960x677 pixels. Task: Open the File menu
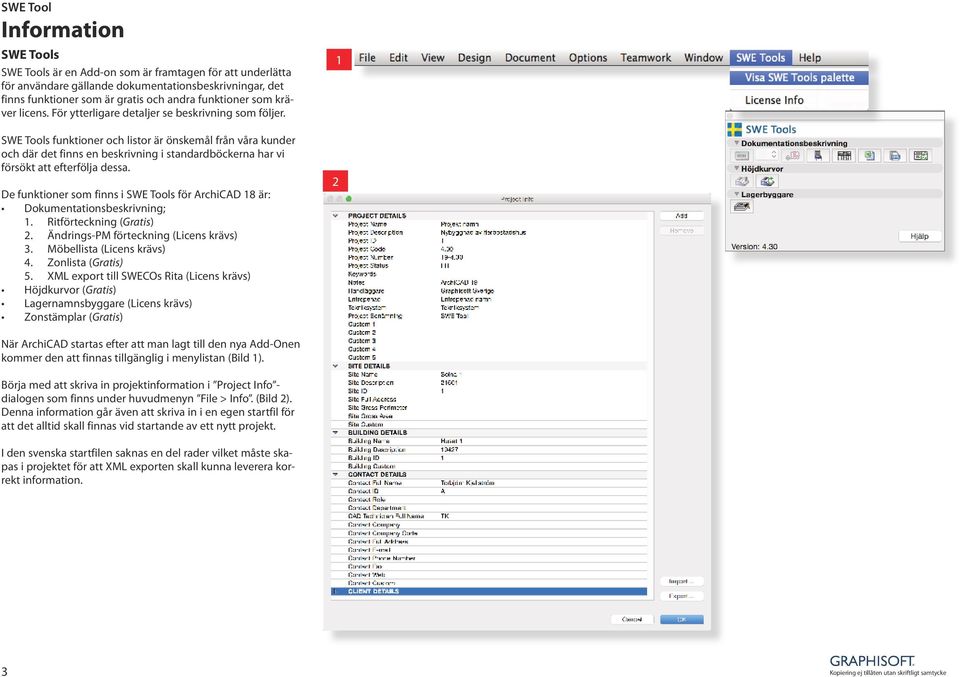[x=367, y=58]
